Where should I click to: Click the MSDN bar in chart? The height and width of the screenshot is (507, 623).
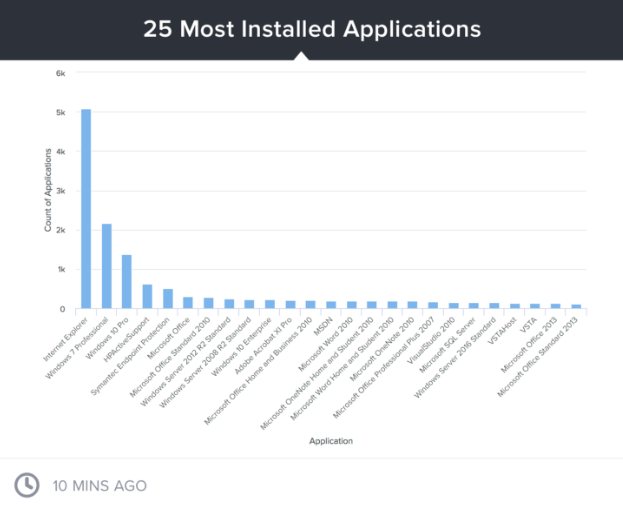click(x=331, y=305)
